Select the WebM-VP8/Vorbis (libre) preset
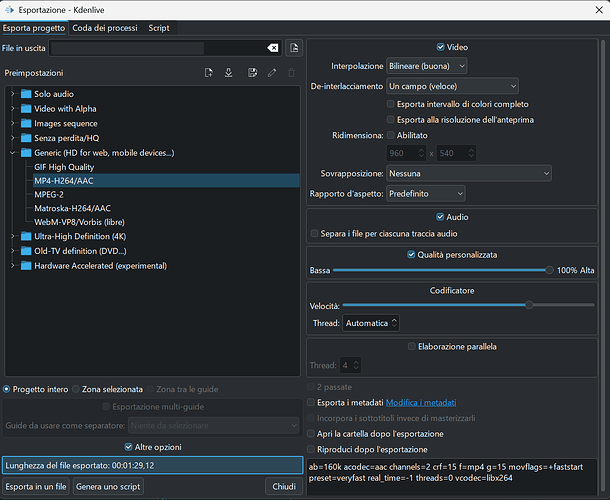Image resolution: width=610 pixels, height=500 pixels. click(79, 222)
